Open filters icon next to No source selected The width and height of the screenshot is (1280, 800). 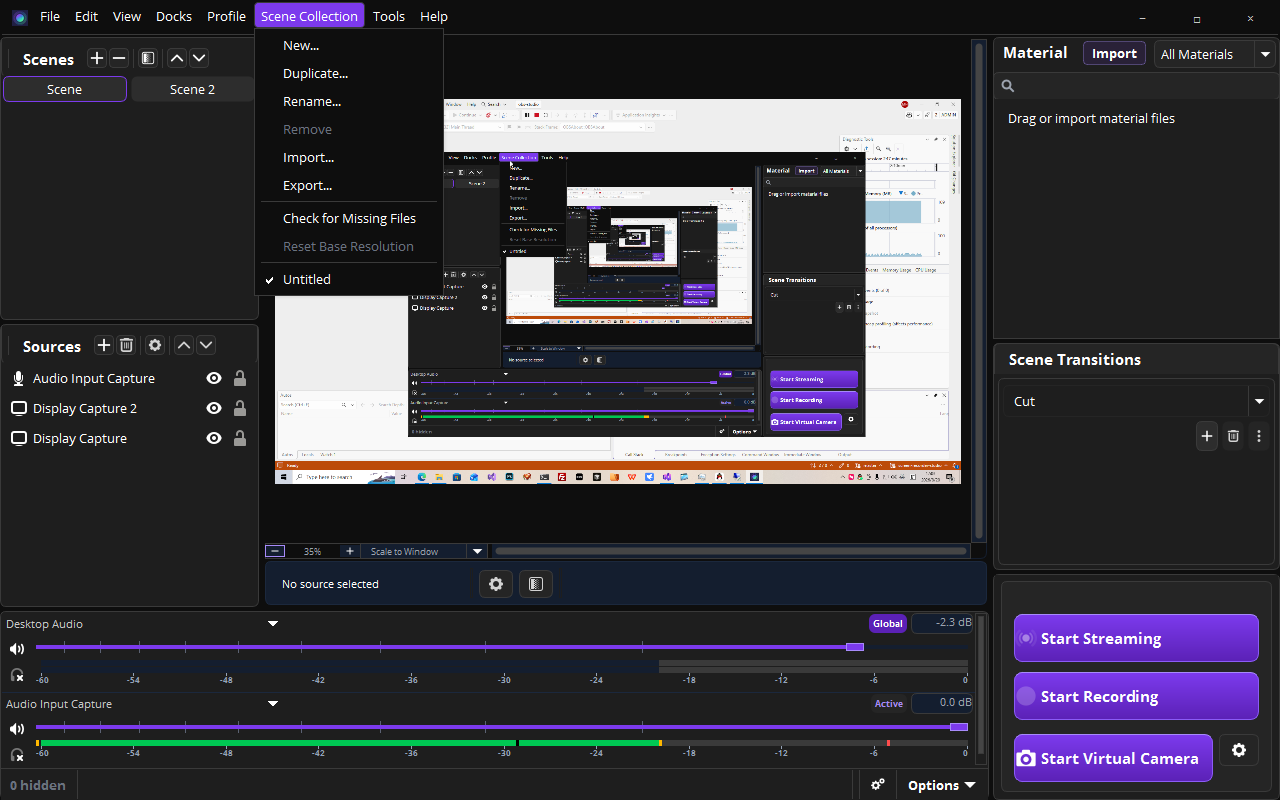click(536, 584)
